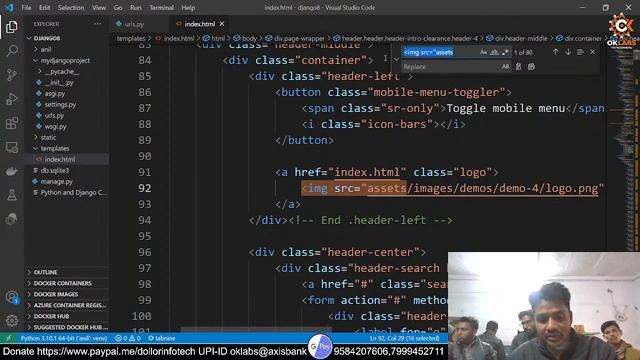Open db.sqlite3 in explorer
Viewport: 640px width, 360px height.
point(55,171)
